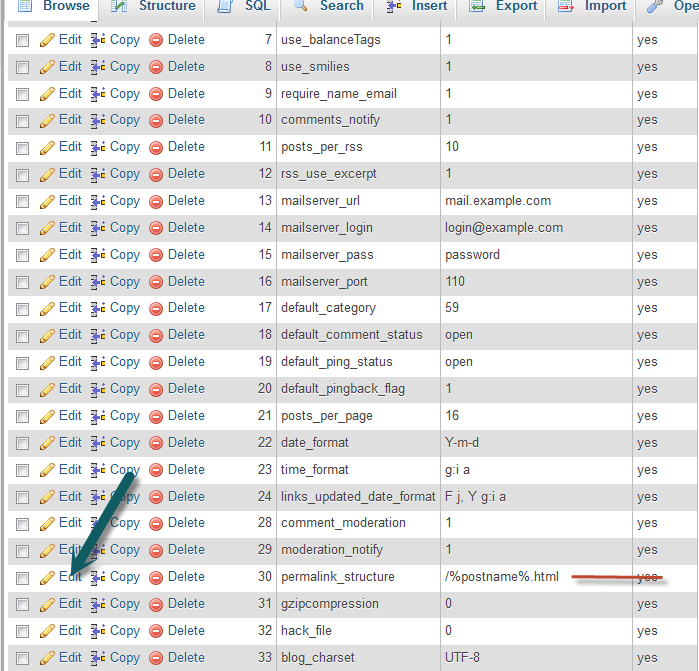Select the checkbox for mailserver_pass row
Image resolution: width=699 pixels, height=671 pixels.
coord(22,255)
